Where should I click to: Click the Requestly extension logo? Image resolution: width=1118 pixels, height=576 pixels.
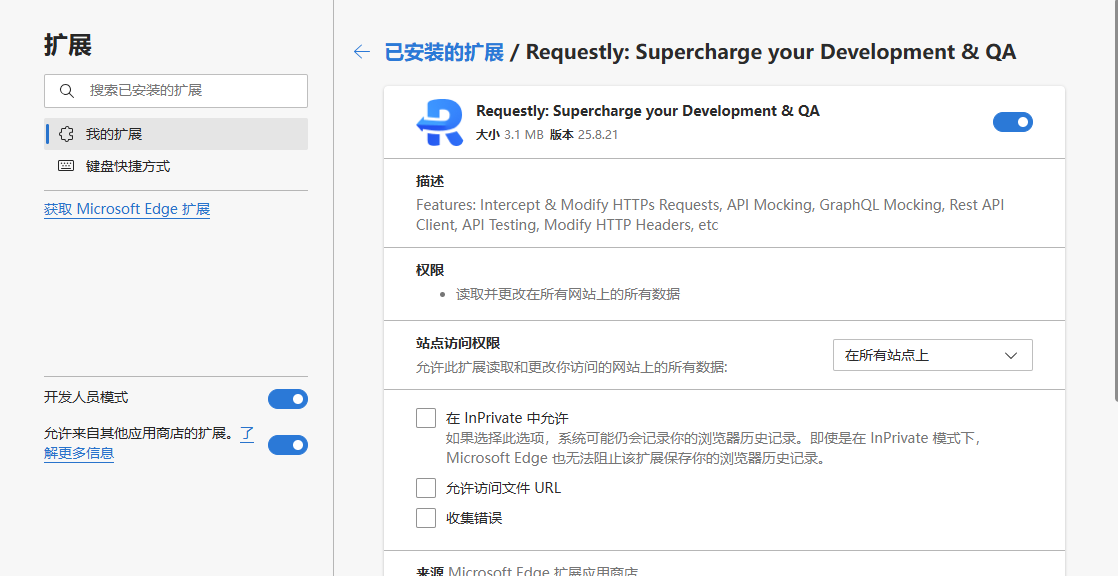pyautogui.click(x=439, y=122)
